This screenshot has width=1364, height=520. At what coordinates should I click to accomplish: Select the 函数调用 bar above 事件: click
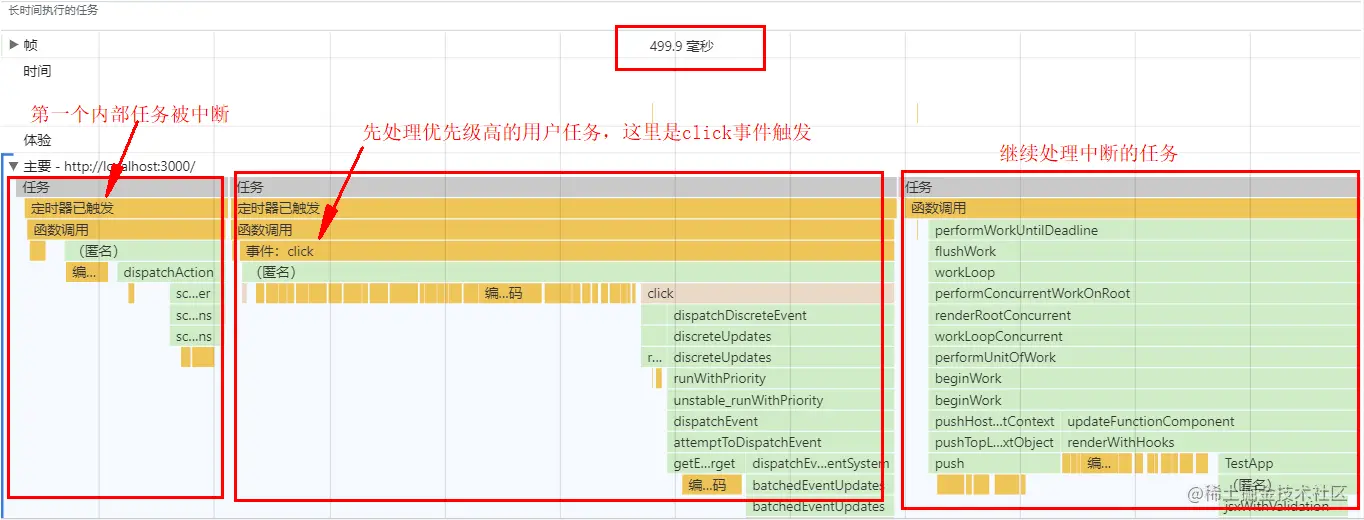click(566, 230)
